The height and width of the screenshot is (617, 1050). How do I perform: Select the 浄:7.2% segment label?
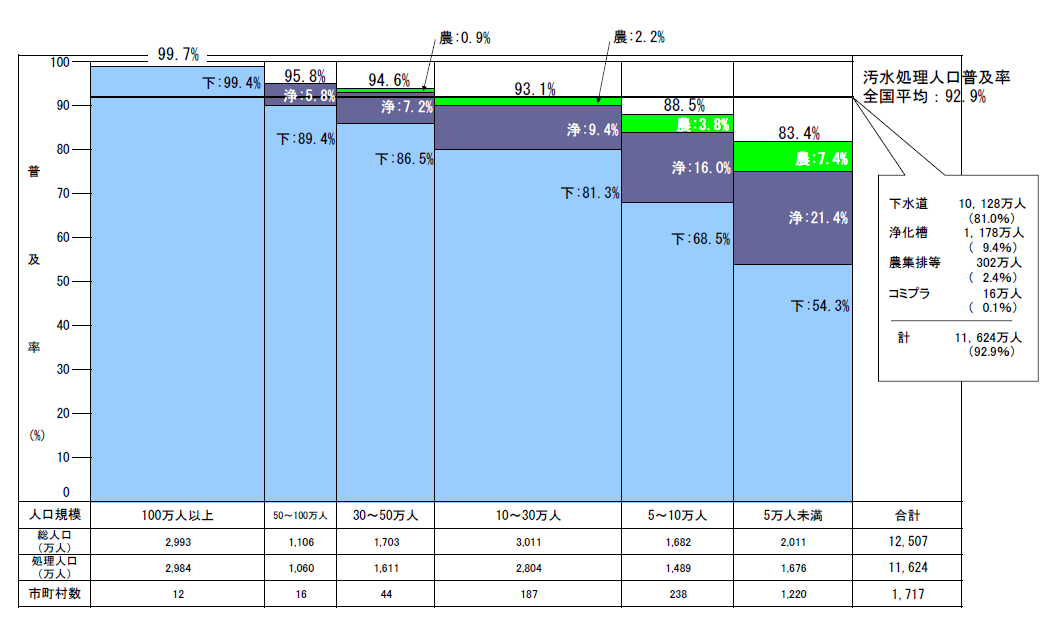click(407, 107)
